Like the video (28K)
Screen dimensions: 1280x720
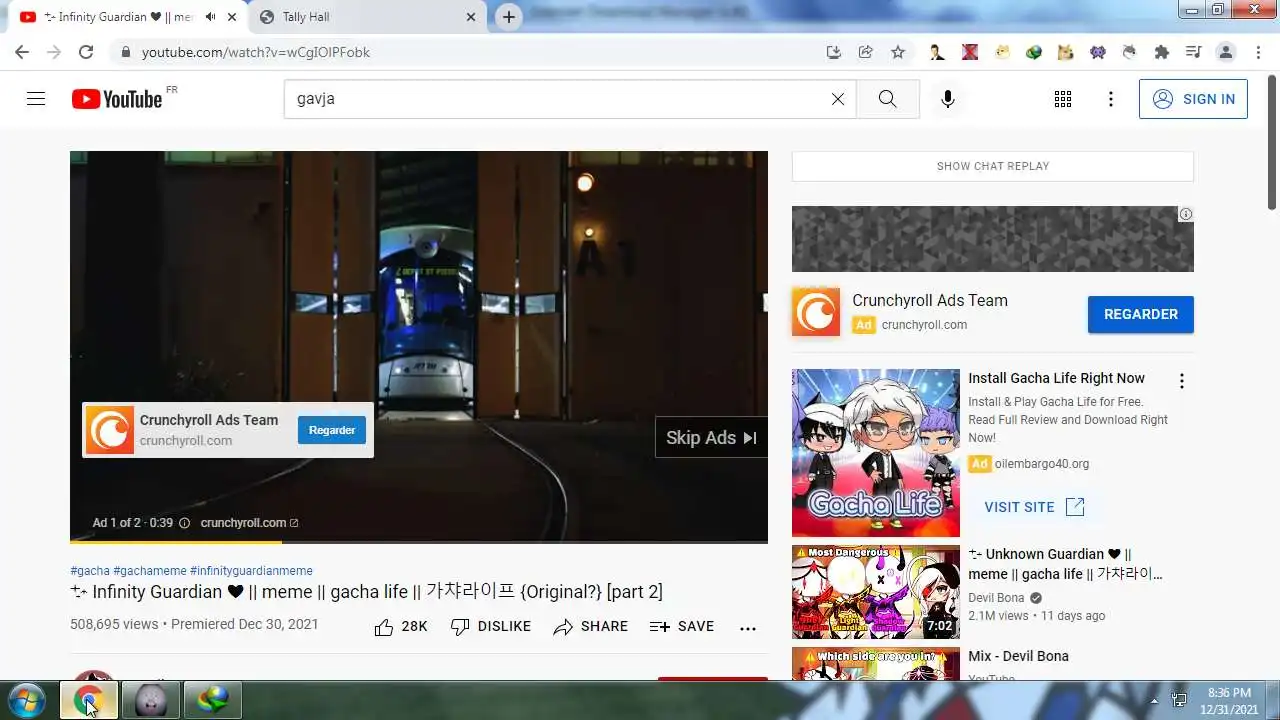[x=401, y=627]
